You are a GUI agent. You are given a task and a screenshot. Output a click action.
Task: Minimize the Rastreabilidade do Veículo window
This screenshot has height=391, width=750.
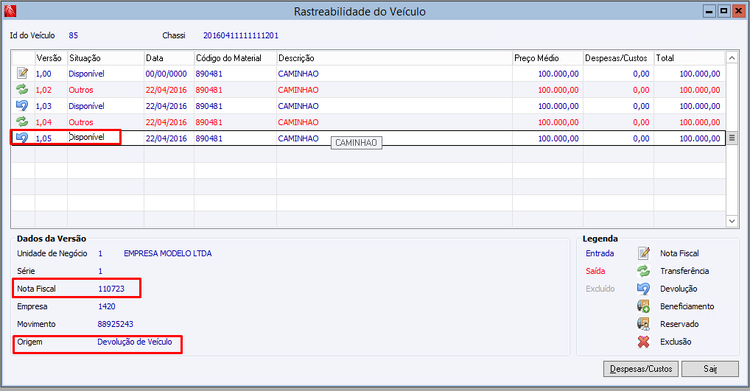(709, 11)
